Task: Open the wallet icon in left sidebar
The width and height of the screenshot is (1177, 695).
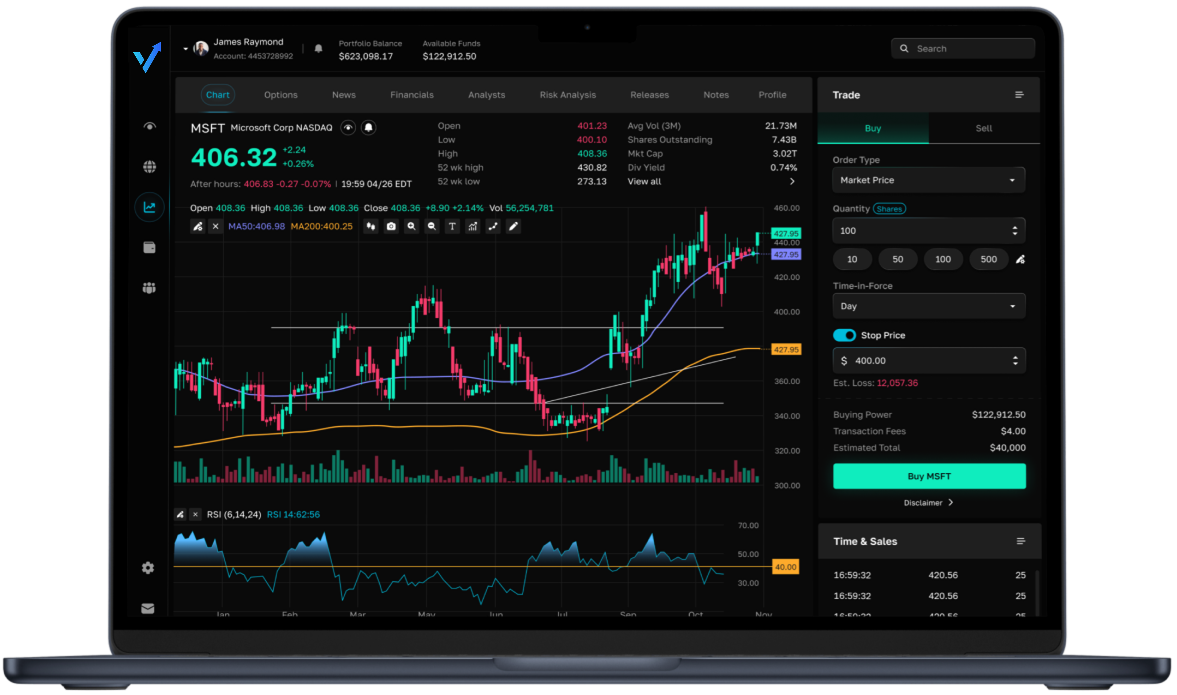Action: click(x=149, y=247)
